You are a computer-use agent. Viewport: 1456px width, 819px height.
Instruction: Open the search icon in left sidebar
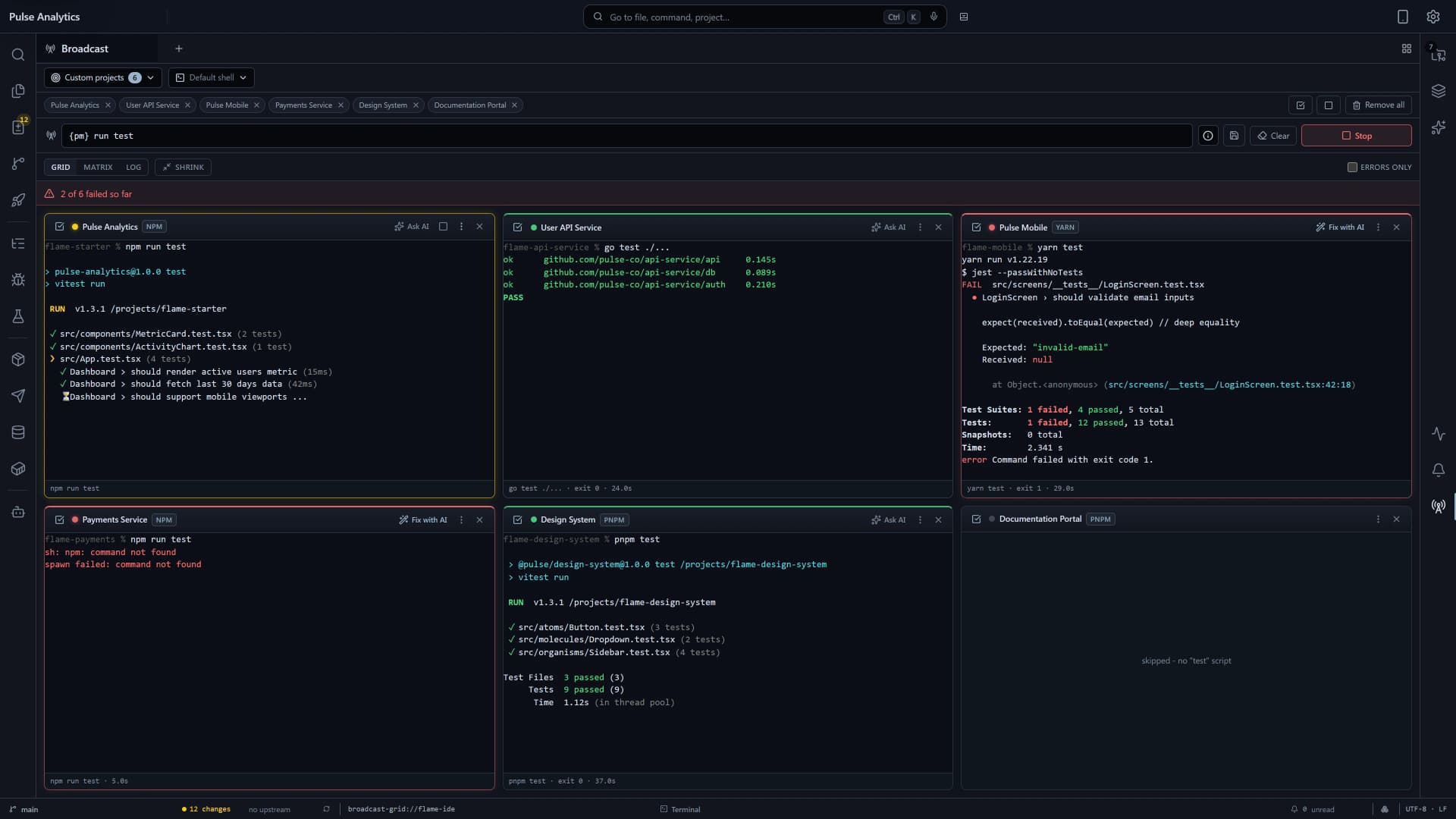[x=18, y=55]
